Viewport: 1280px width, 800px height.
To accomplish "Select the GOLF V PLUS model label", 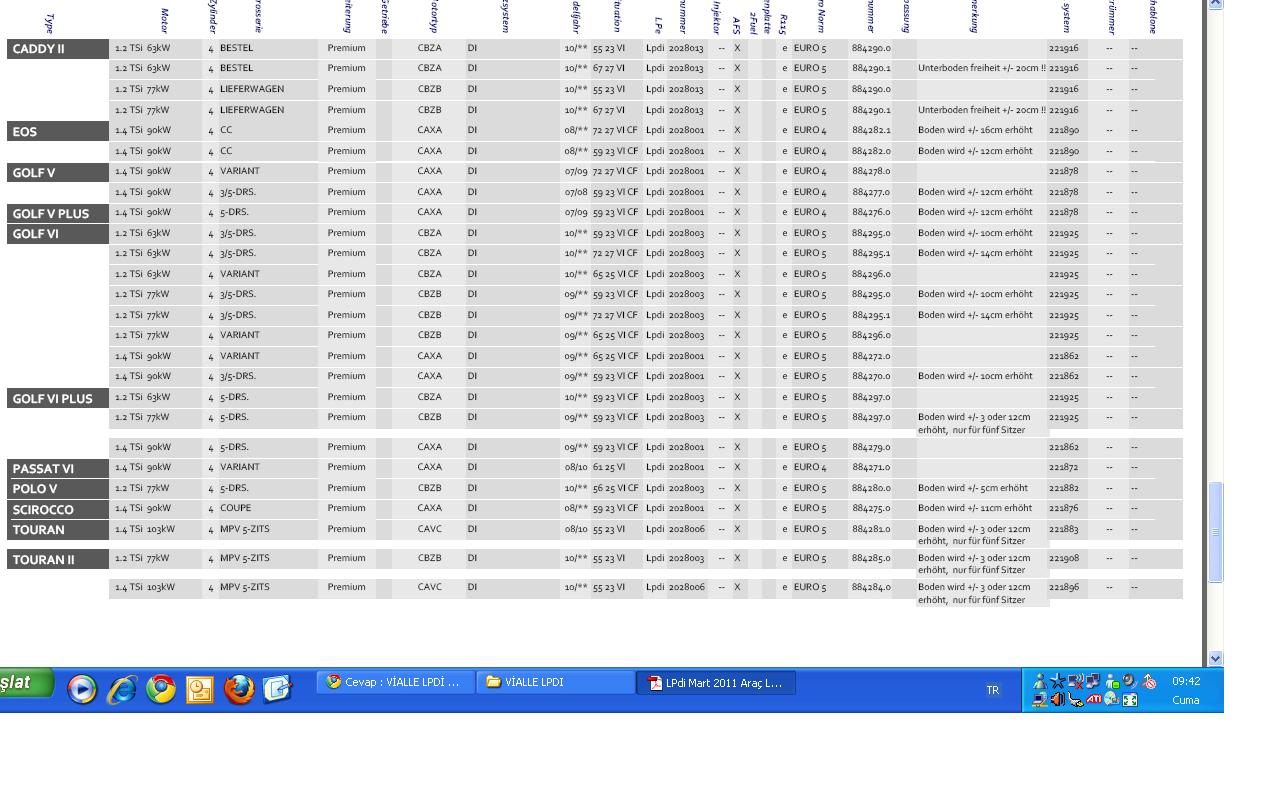I will click(58, 213).
